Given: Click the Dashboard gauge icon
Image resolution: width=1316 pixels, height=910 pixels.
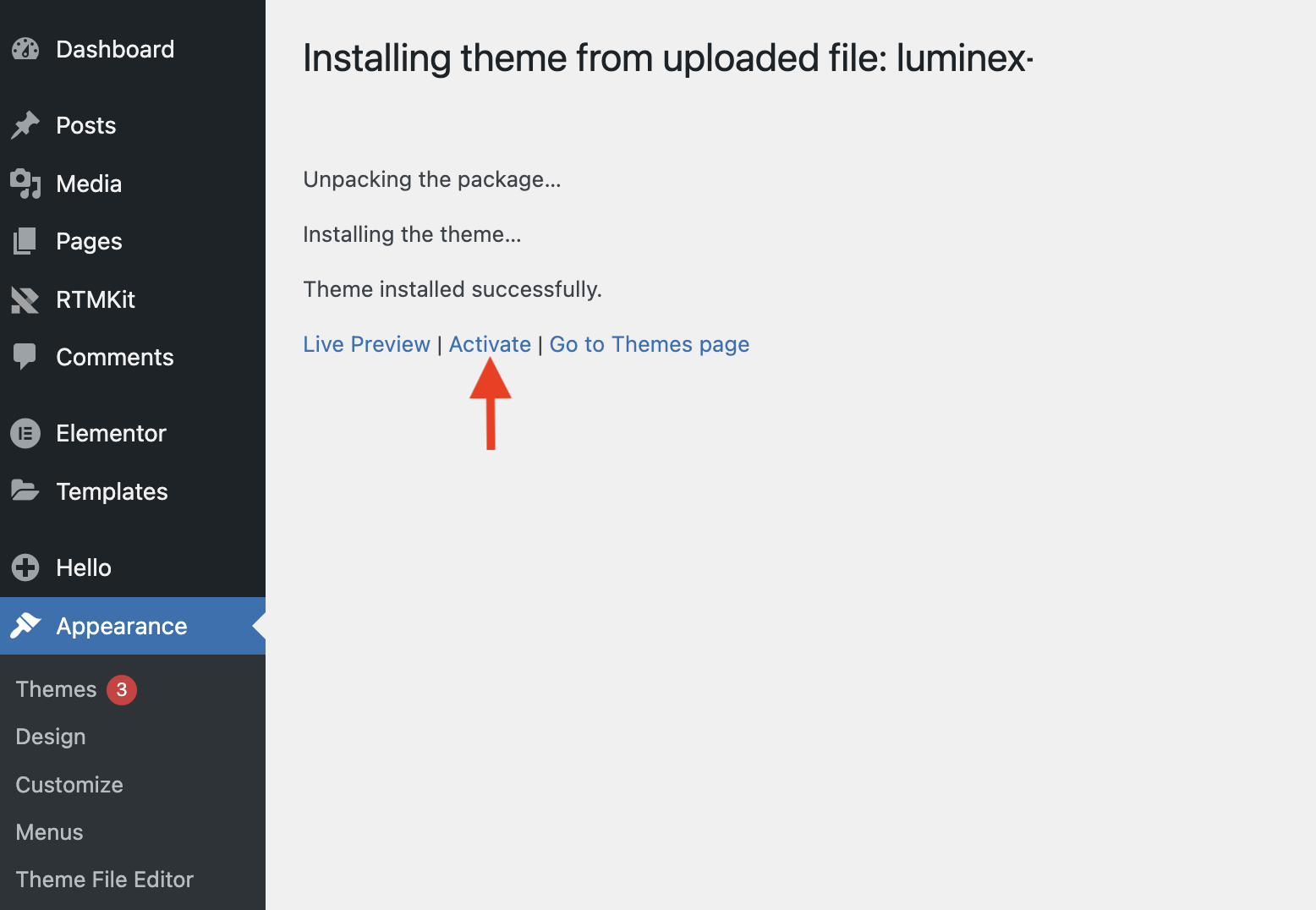Looking at the screenshot, I should 25,49.
